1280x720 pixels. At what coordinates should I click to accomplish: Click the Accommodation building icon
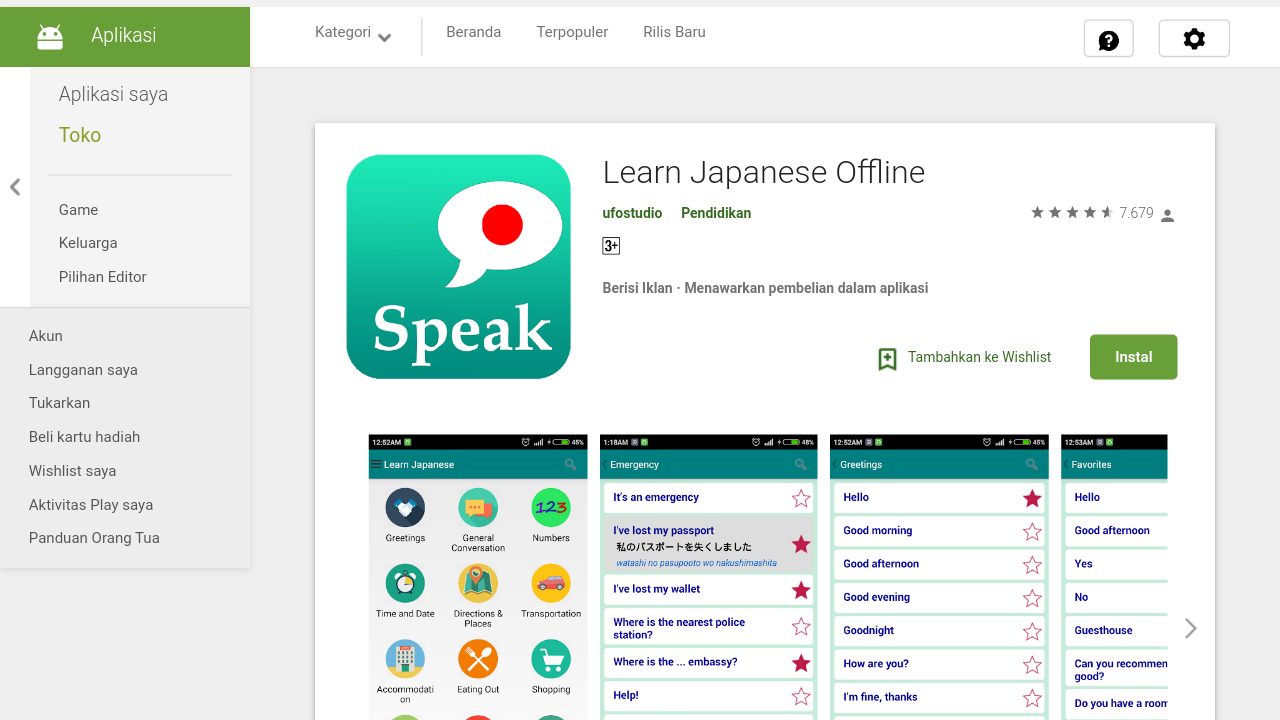click(405, 660)
